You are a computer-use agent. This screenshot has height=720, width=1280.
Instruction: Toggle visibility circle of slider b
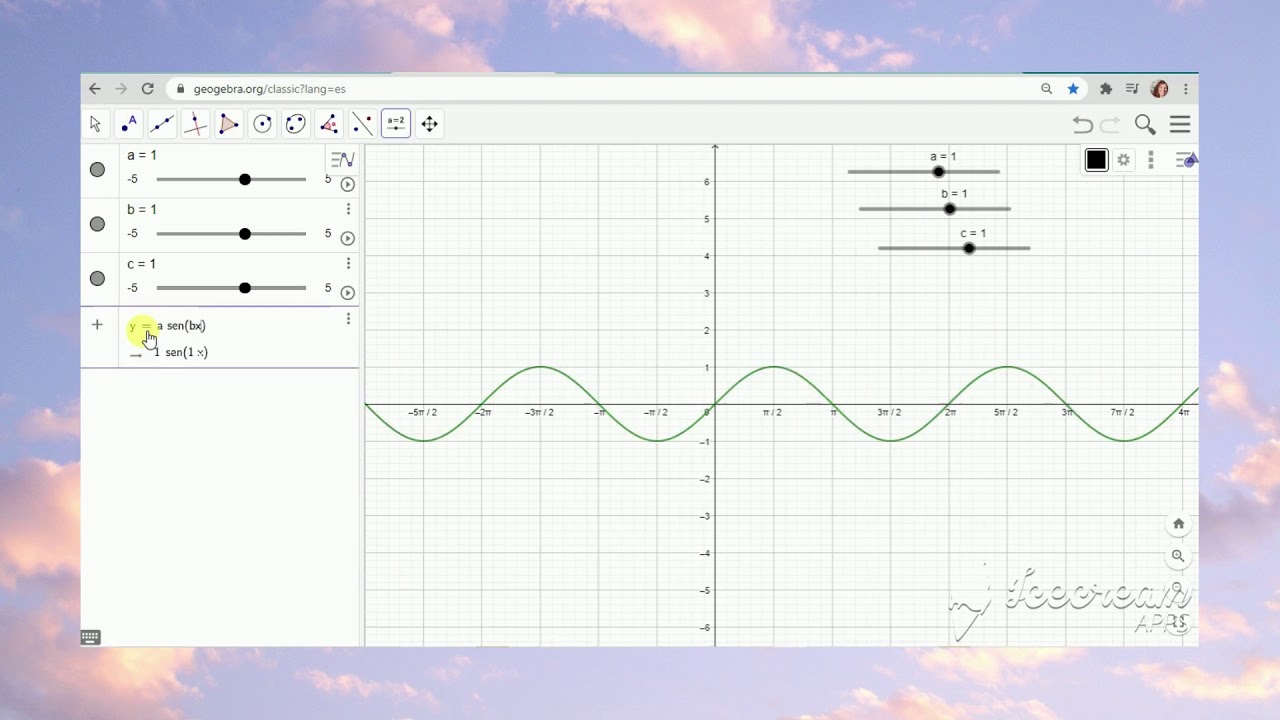pos(97,224)
